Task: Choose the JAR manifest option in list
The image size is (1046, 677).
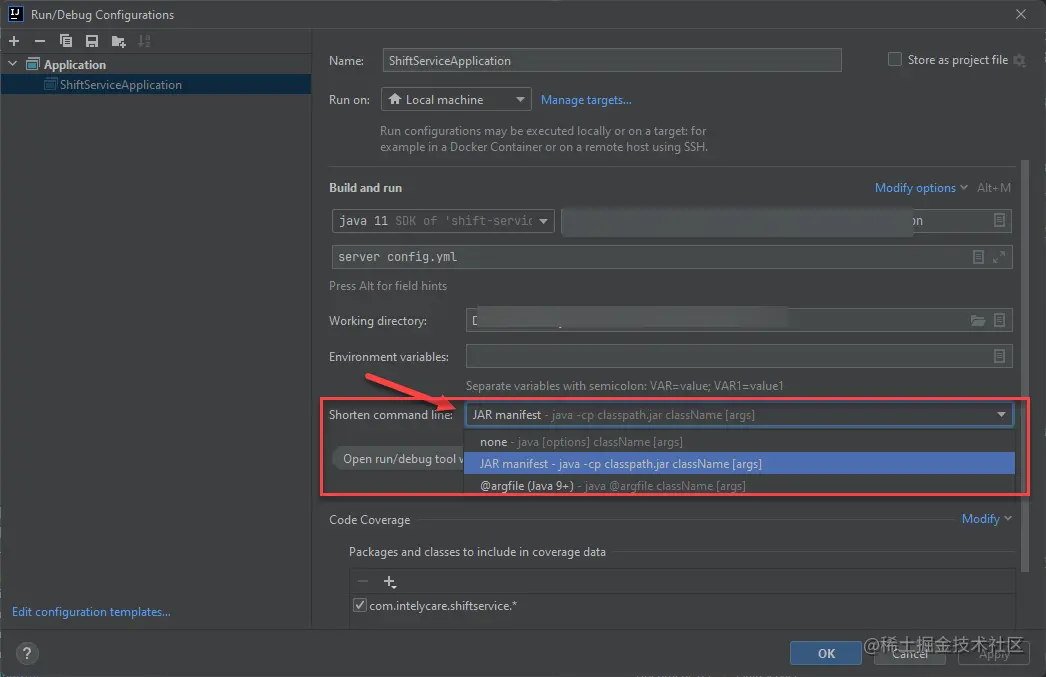Action: (x=739, y=464)
